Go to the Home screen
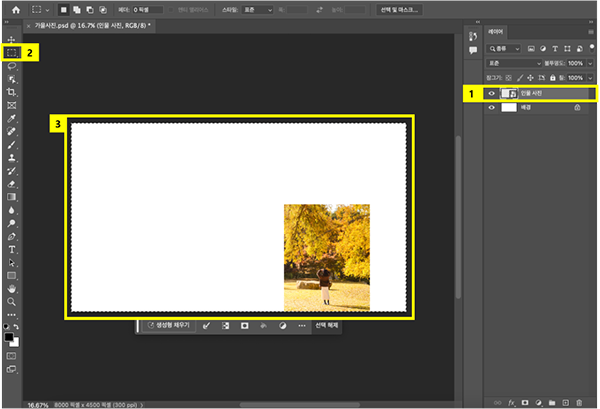 [x=16, y=10]
